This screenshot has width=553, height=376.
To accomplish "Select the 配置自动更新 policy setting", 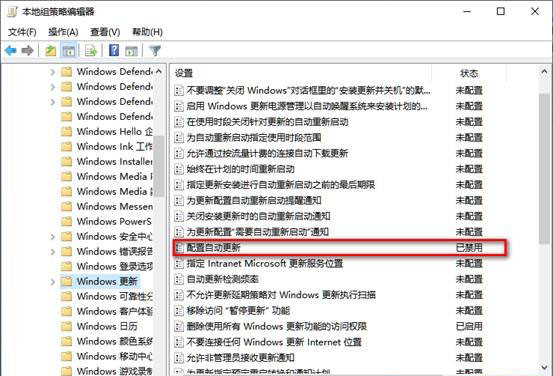I will [x=340, y=248].
